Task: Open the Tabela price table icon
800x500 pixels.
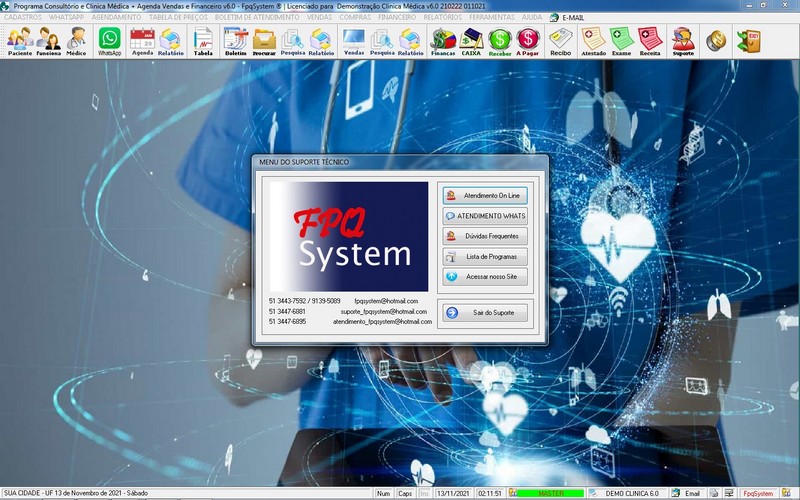Action: point(203,41)
